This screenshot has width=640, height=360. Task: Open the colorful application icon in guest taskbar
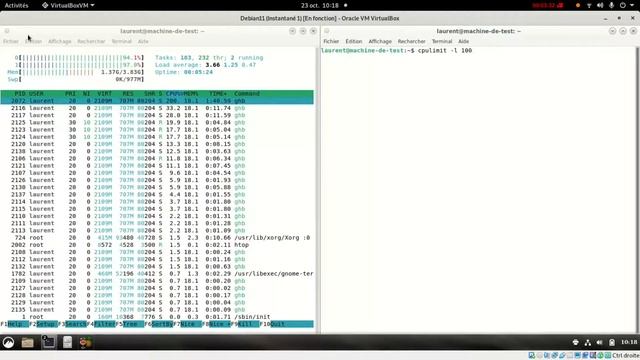coord(85,342)
